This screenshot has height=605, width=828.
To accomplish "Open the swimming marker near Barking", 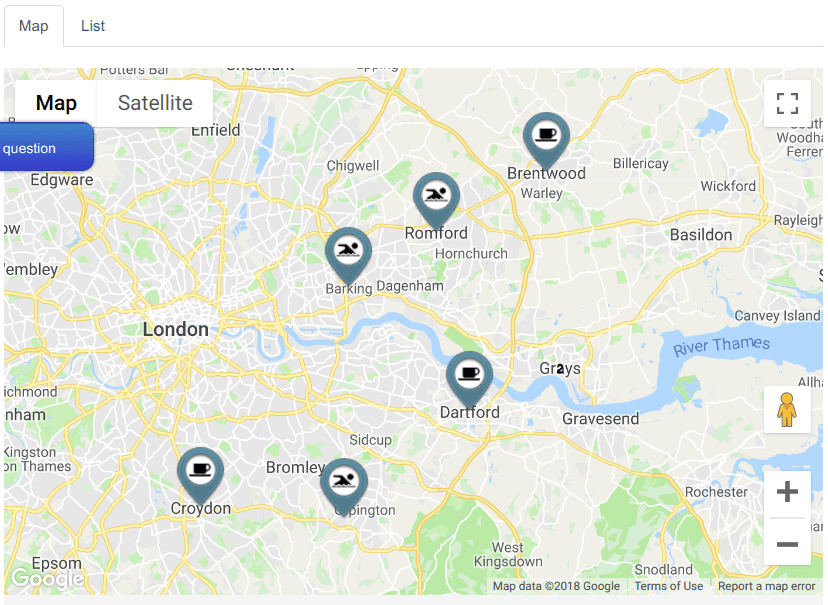I will [x=348, y=254].
